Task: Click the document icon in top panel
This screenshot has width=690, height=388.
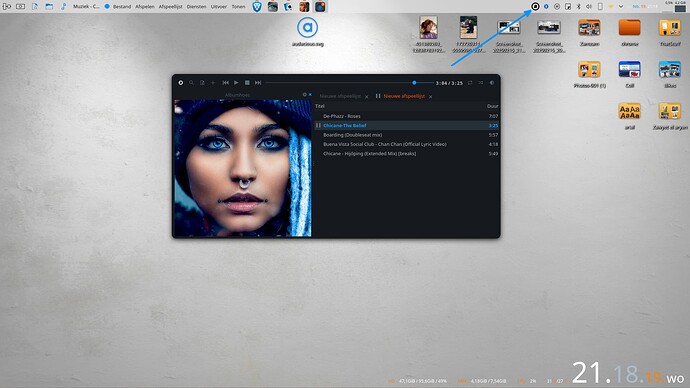Action: 35,7
